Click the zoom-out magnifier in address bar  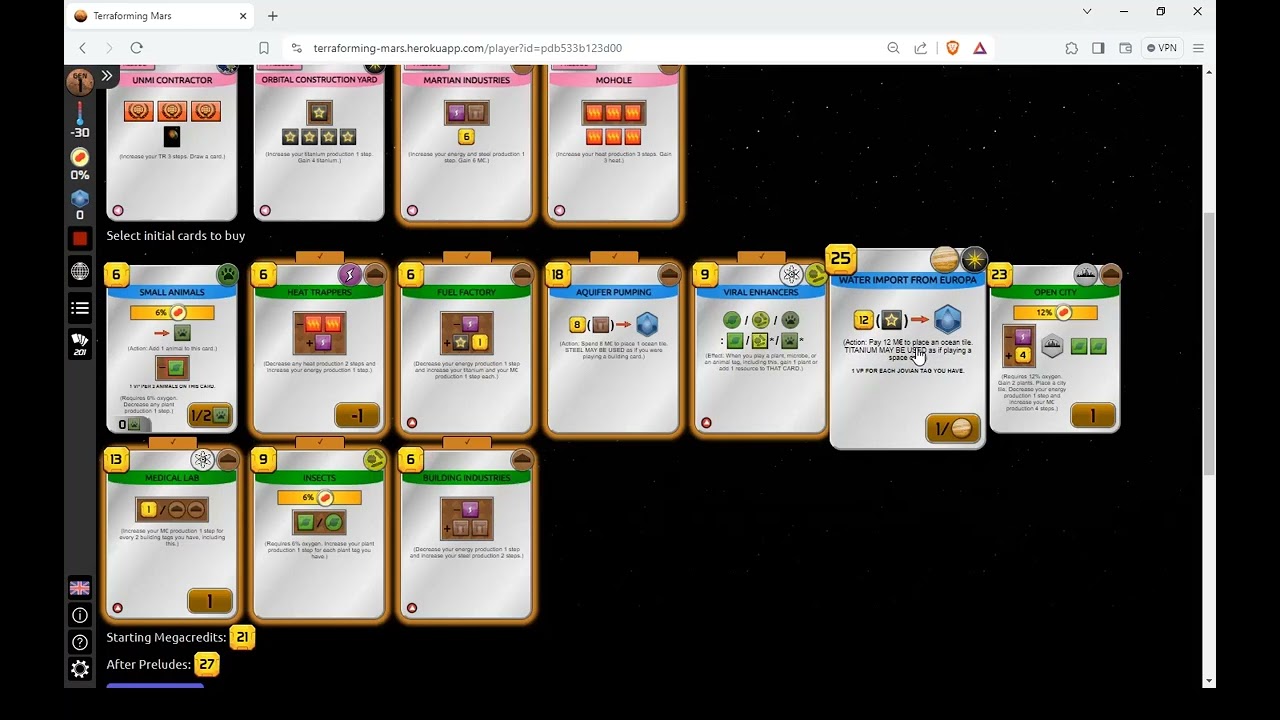click(x=893, y=48)
